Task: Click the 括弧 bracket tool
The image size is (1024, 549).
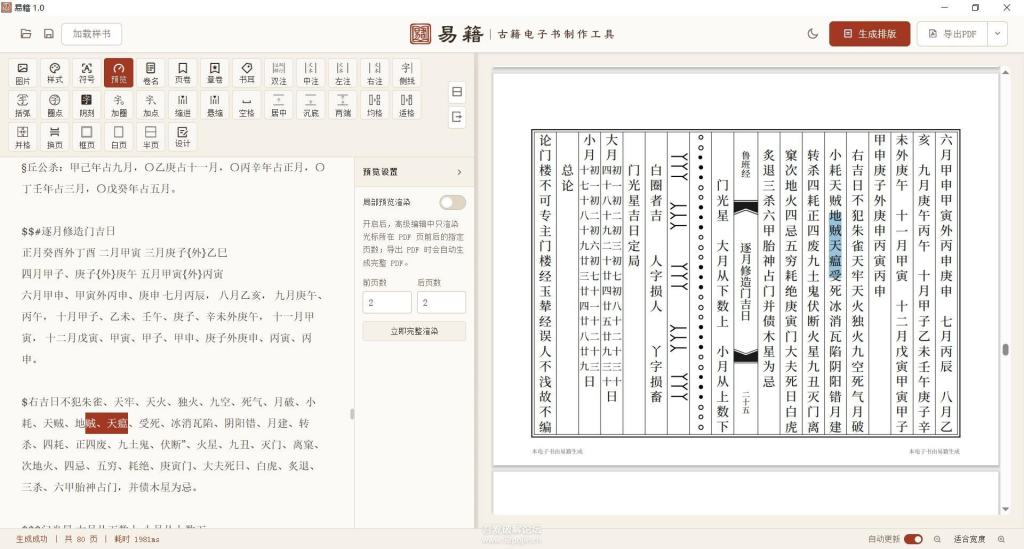Action: [x=23, y=104]
